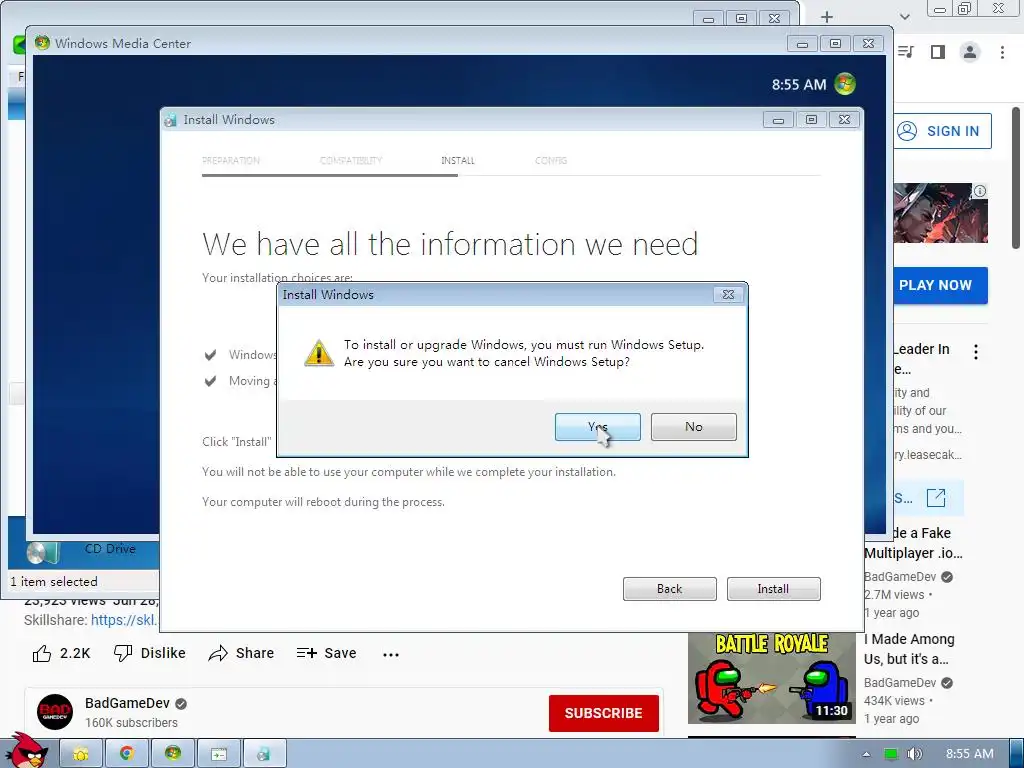Screen dimensions: 1024x768
Task: Click the CD Drive icon in Explorer window
Action: coord(43,552)
